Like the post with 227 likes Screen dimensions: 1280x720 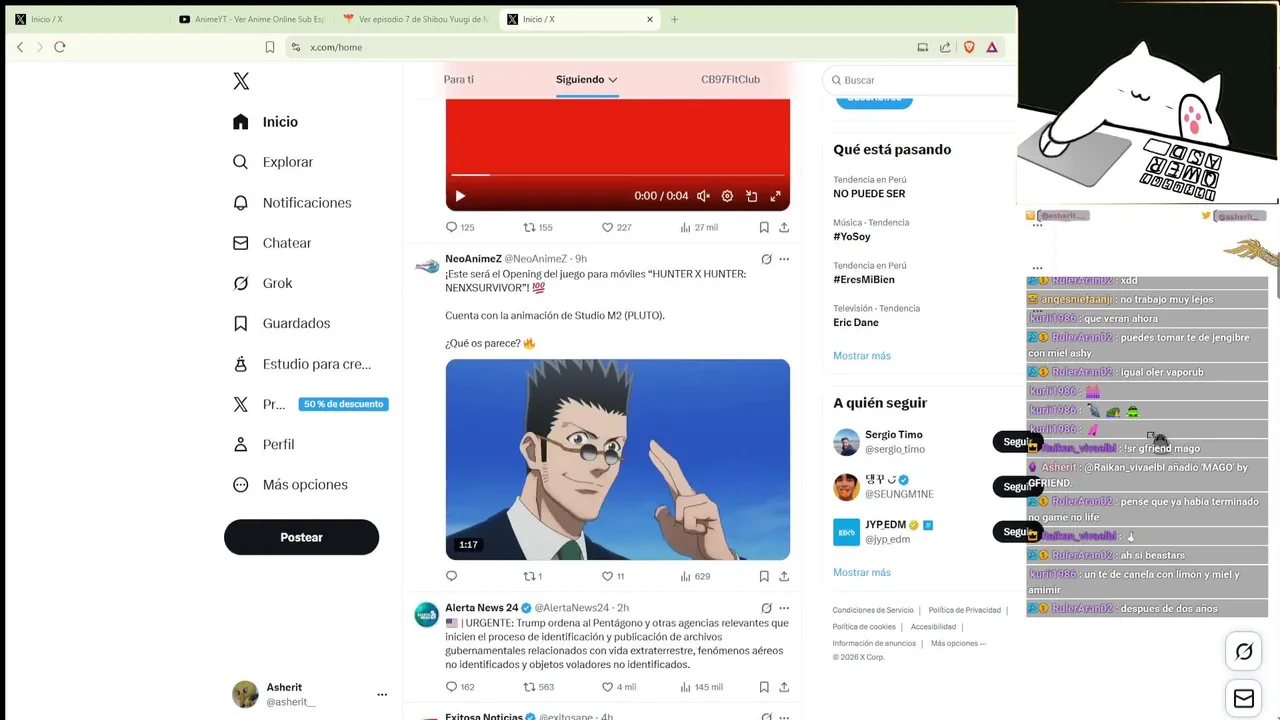point(616,227)
